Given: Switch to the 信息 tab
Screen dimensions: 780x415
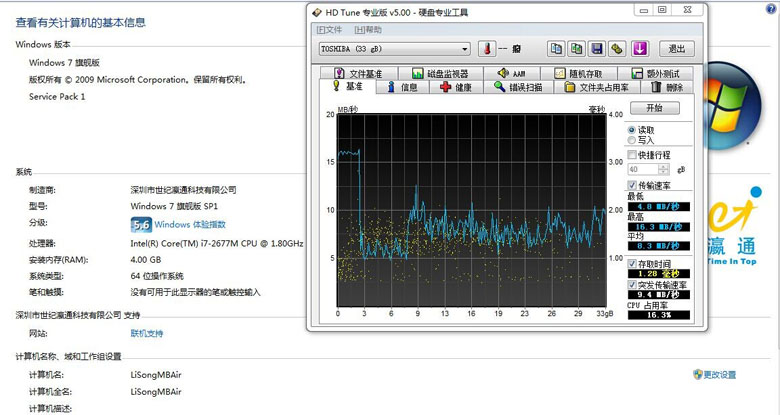Looking at the screenshot, I should tap(402, 87).
